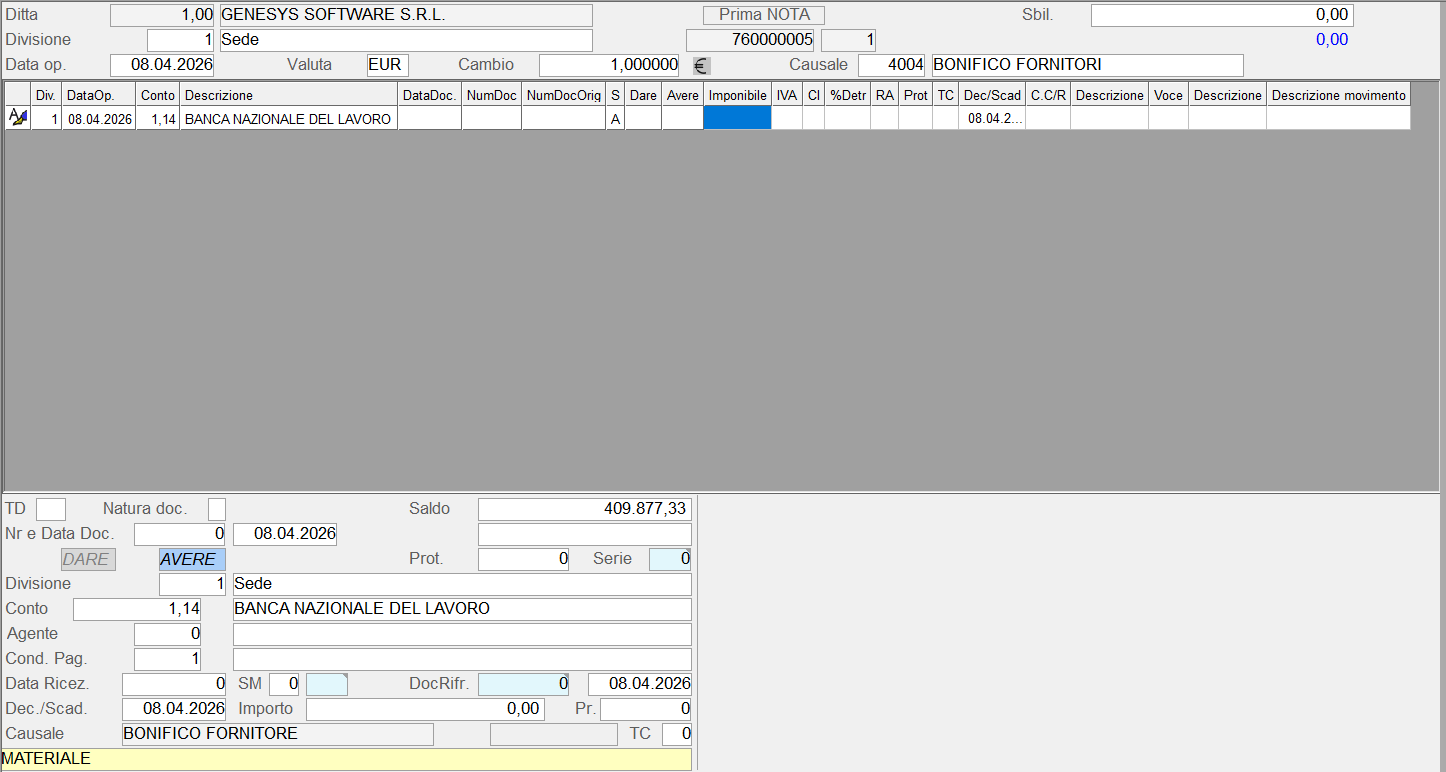Image resolution: width=1446 pixels, height=772 pixels.
Task: Open the DocRifr. light-blue lookup field
Action: 524,684
